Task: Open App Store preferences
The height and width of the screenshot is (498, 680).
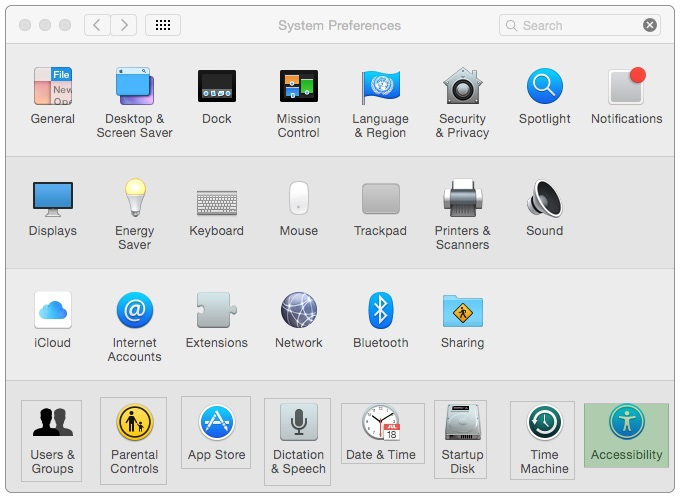Action: pos(216,432)
